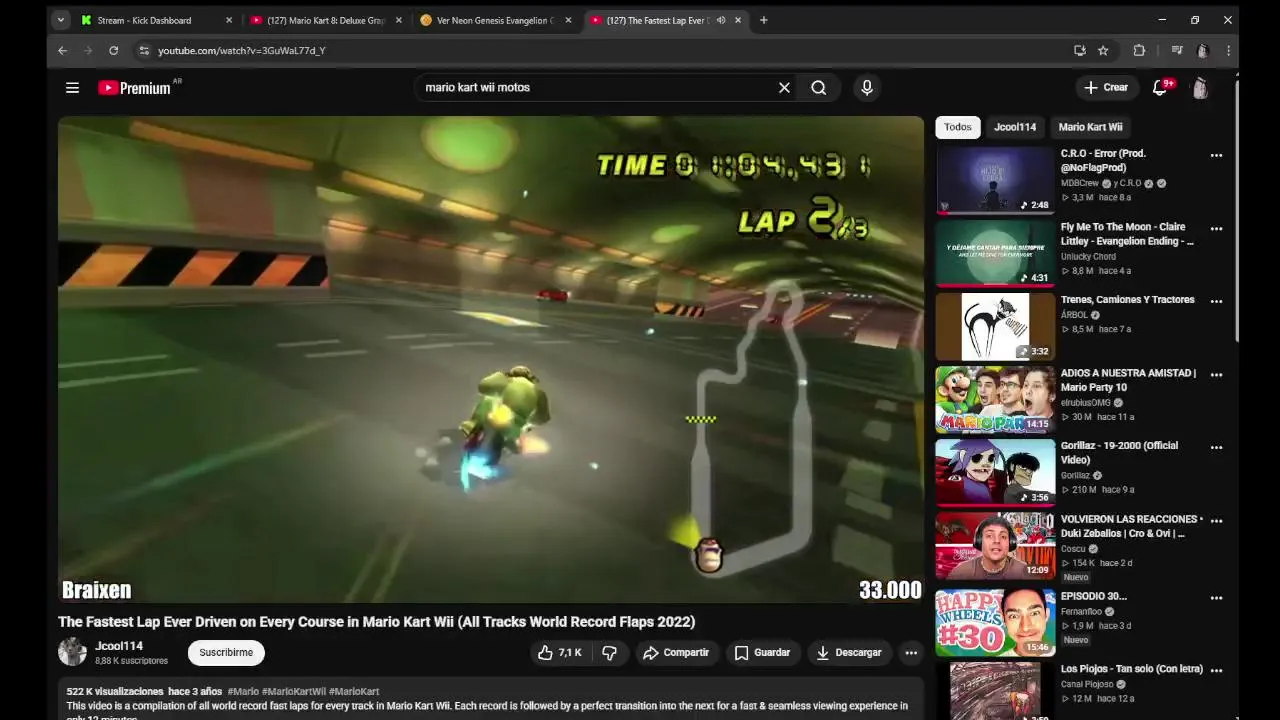This screenshot has width=1280, height=720.
Task: Go back in browser history
Action: (62, 50)
